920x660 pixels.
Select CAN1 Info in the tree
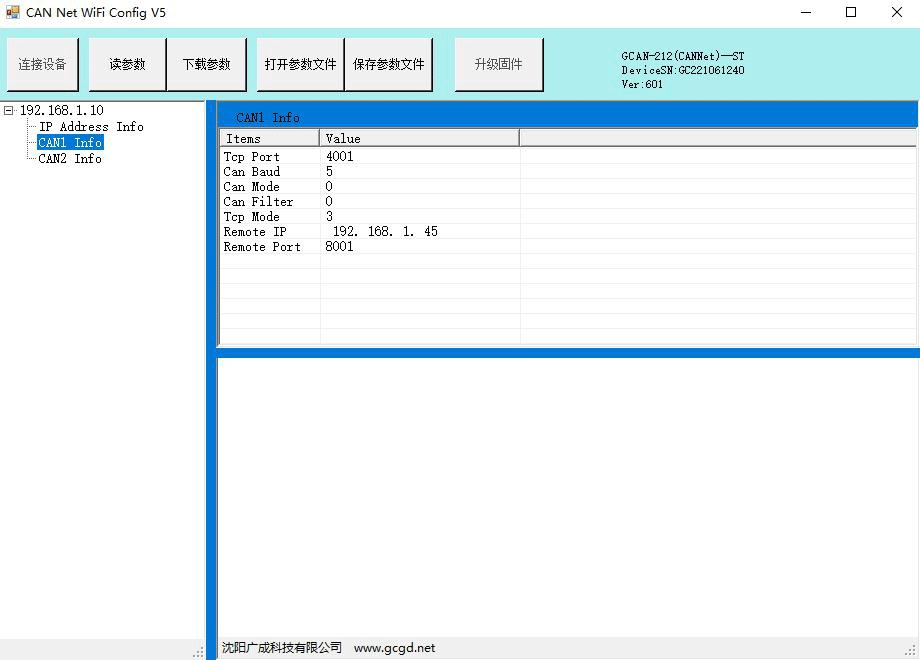pyautogui.click(x=70, y=143)
